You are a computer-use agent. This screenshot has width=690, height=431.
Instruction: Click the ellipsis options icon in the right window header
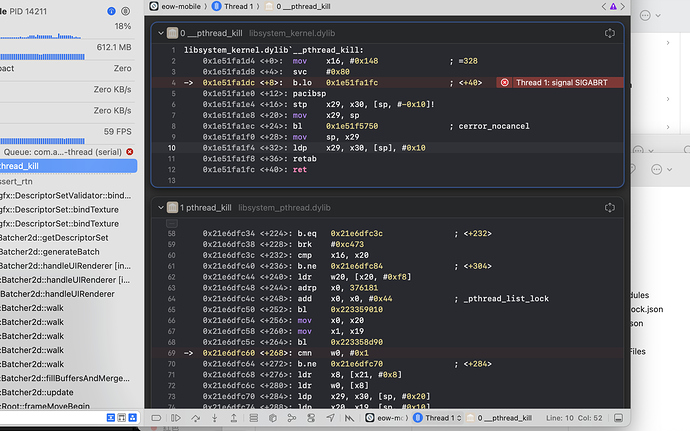(x=645, y=15)
